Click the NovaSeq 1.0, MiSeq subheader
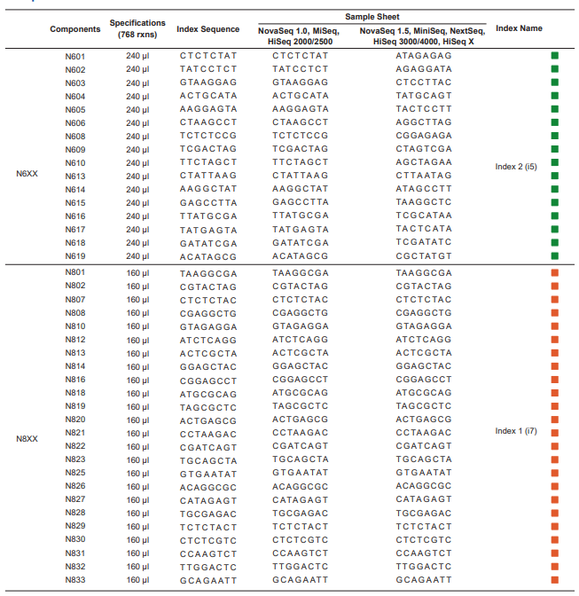 [x=299, y=31]
